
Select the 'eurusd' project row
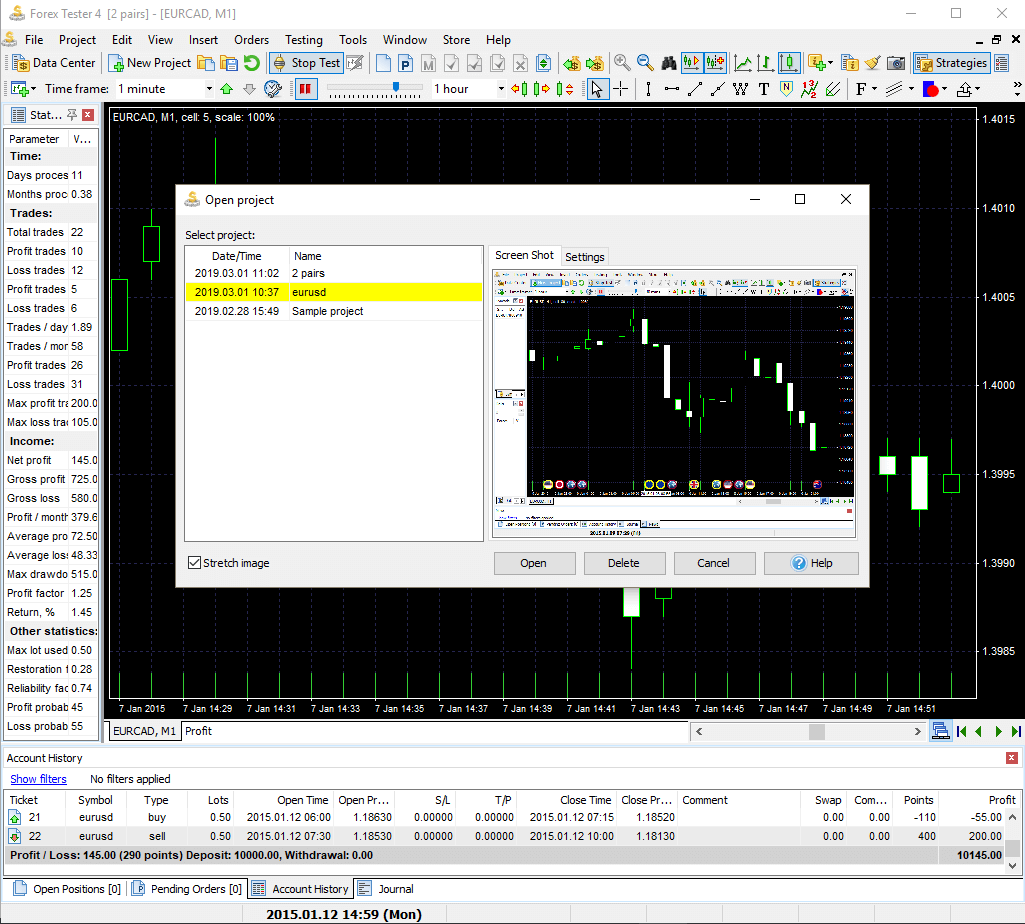334,292
